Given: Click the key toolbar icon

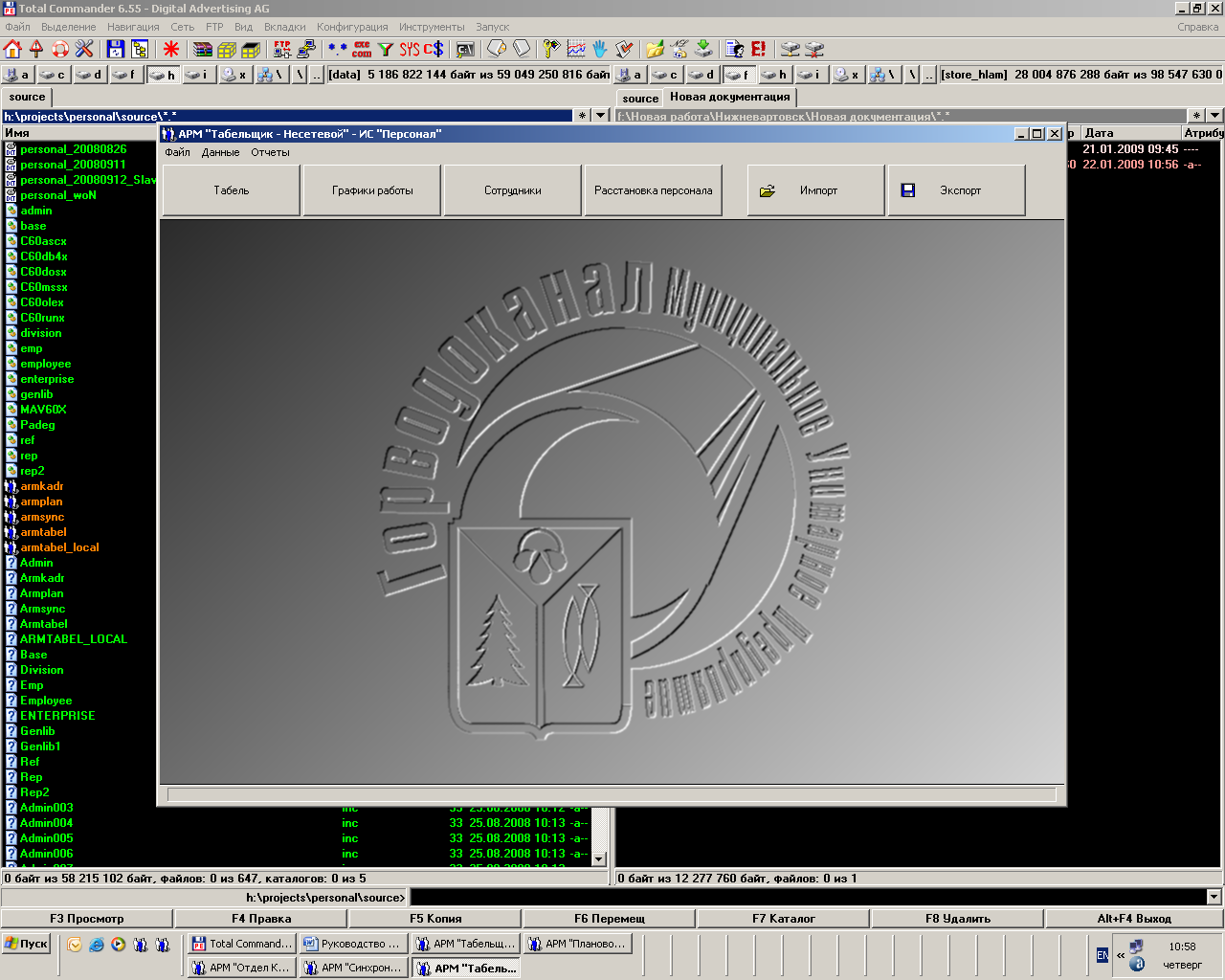Looking at the screenshot, I should coord(552,49).
